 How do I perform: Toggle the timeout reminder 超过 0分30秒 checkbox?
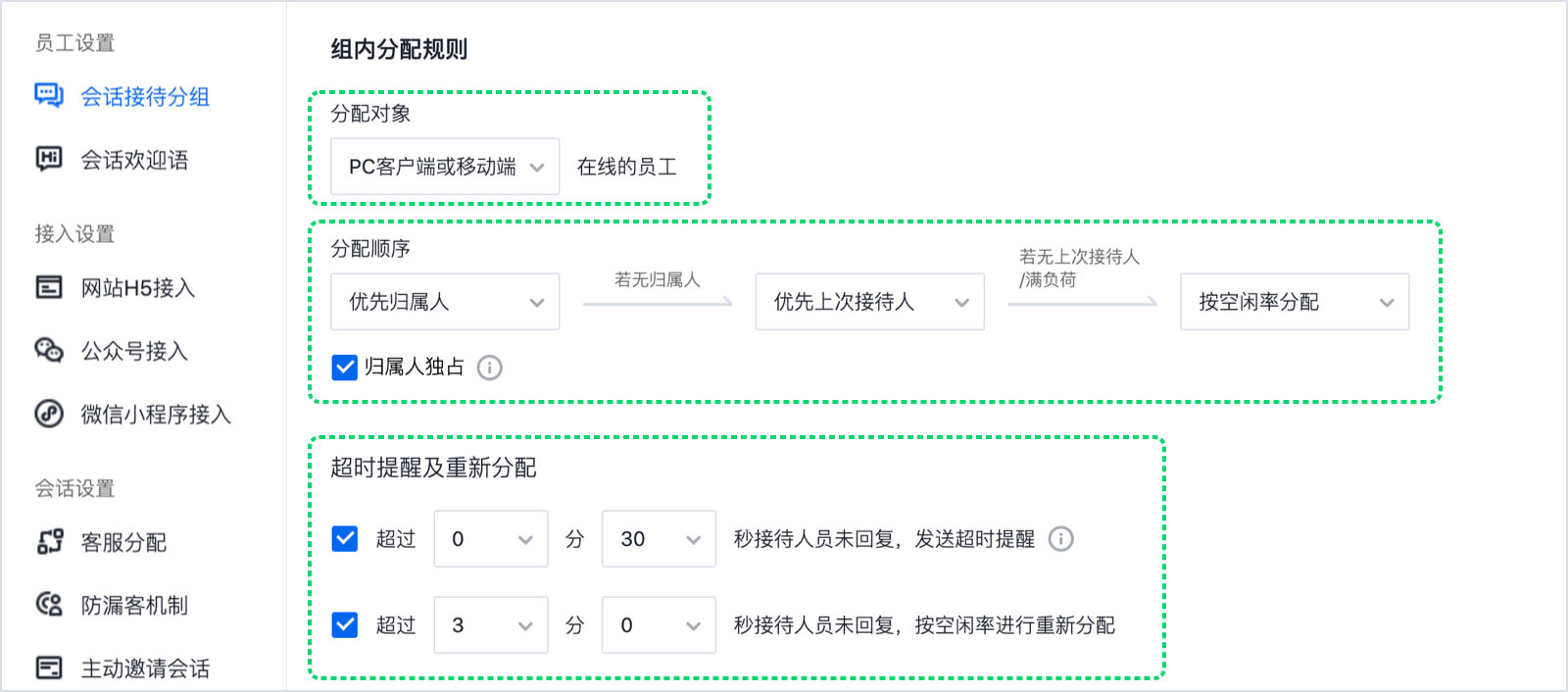345,539
